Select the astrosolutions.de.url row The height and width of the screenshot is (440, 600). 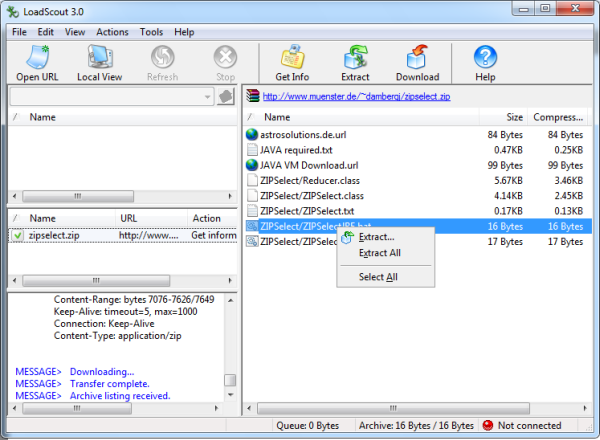pos(419,135)
